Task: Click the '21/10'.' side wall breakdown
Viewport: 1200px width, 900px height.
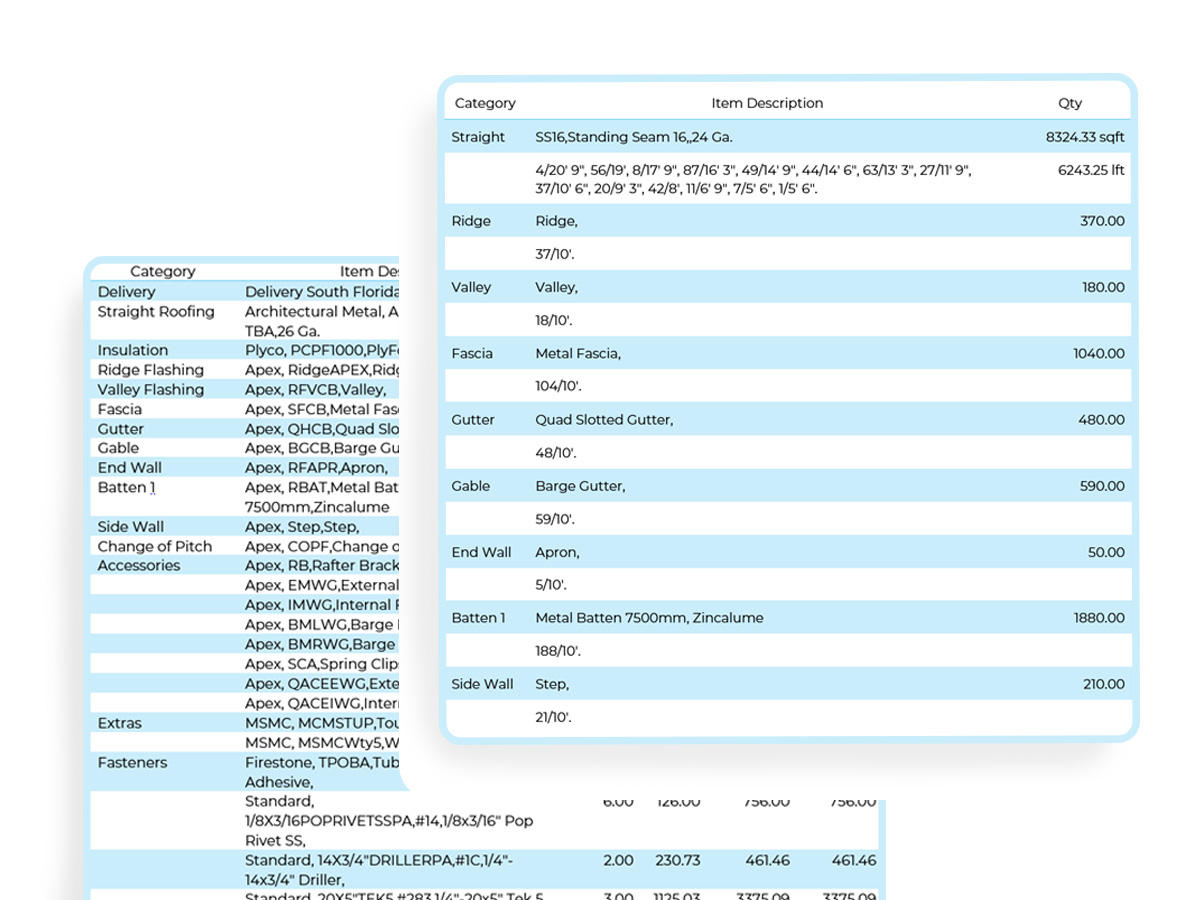Action: pyautogui.click(x=554, y=717)
